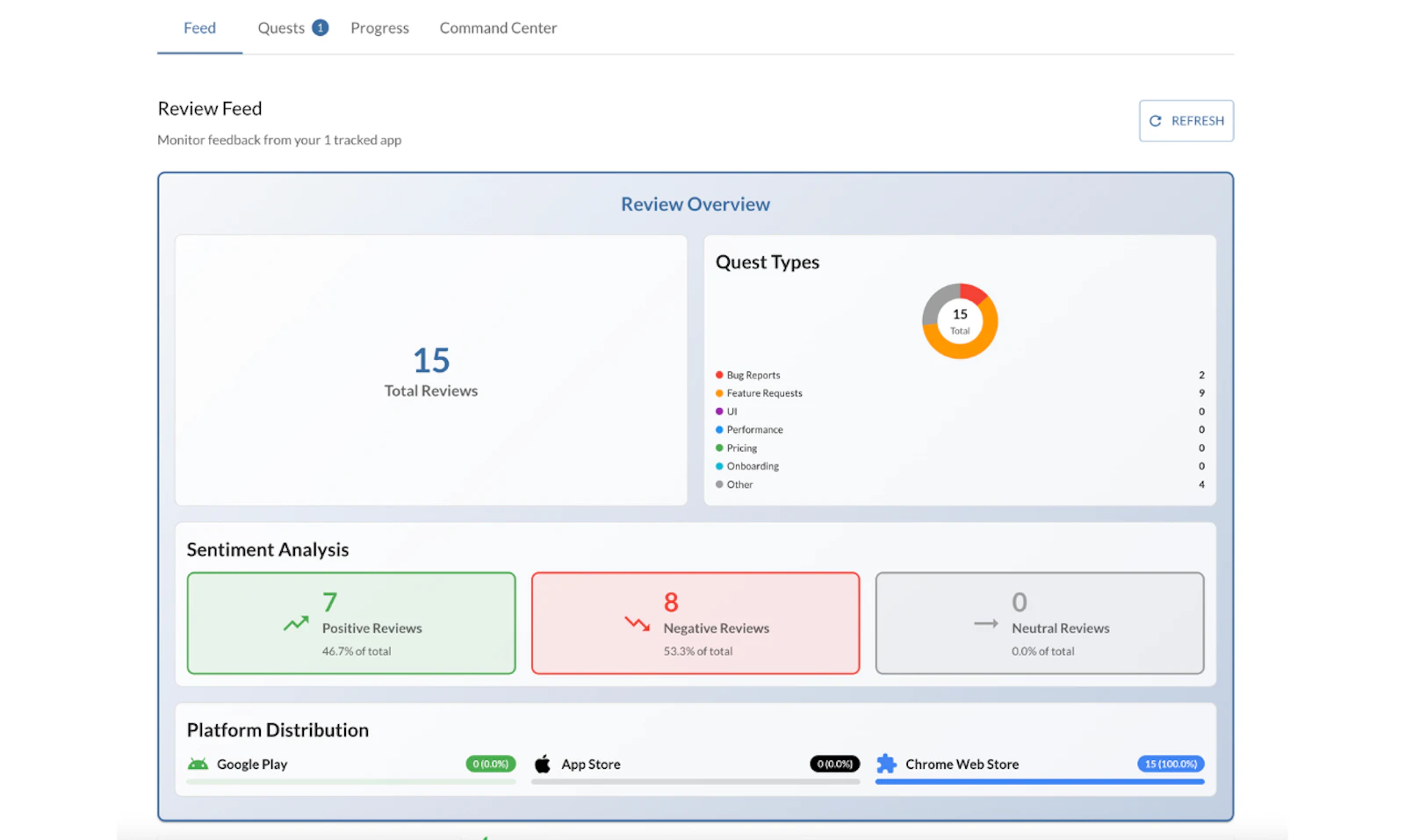Click the Quest Types donut chart

[960, 321]
